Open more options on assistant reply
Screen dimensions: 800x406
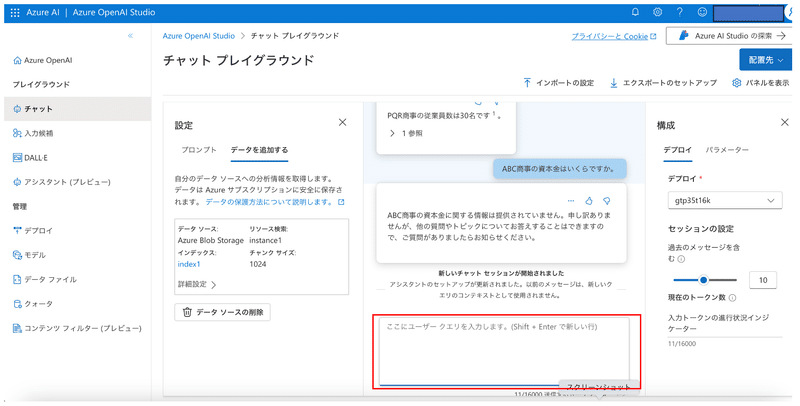coord(571,201)
